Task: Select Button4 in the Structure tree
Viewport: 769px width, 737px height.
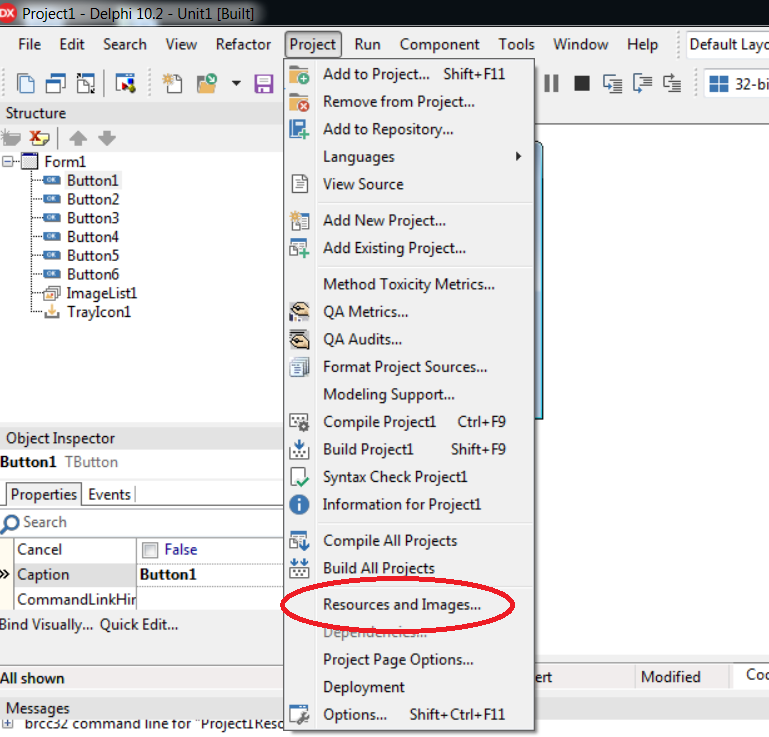Action: point(93,237)
